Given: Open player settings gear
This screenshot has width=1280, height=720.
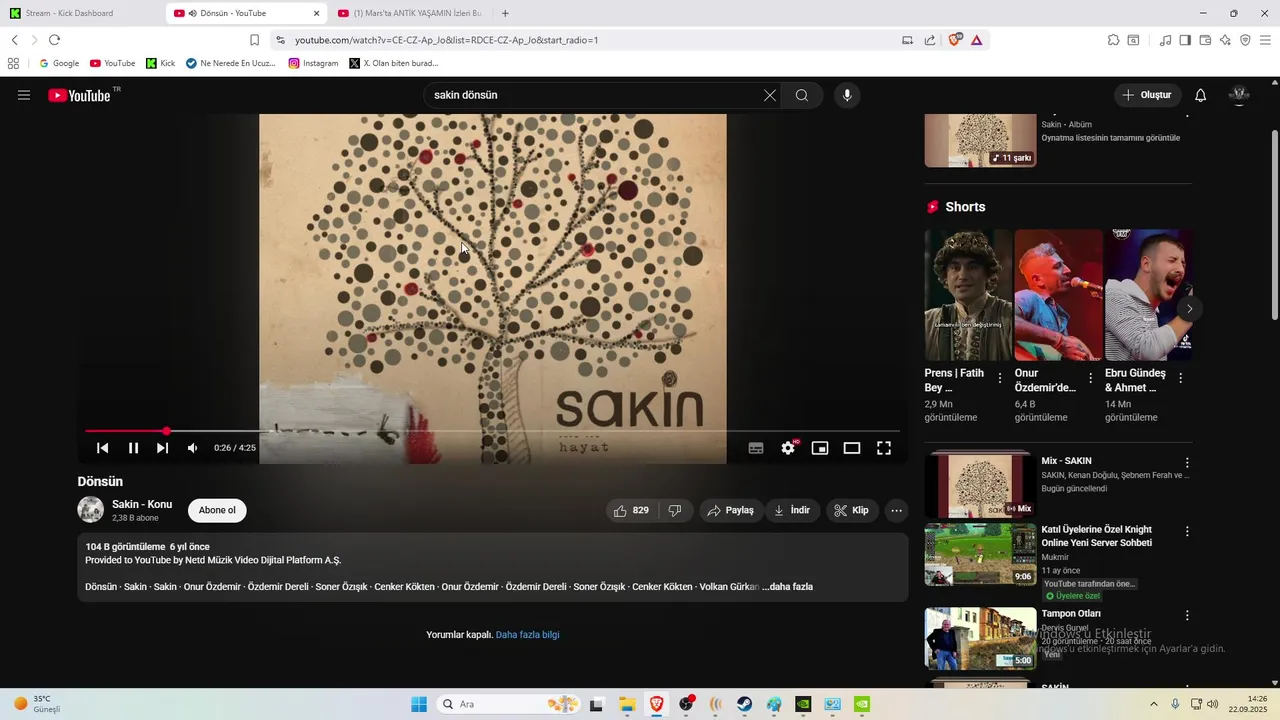Looking at the screenshot, I should [x=788, y=448].
